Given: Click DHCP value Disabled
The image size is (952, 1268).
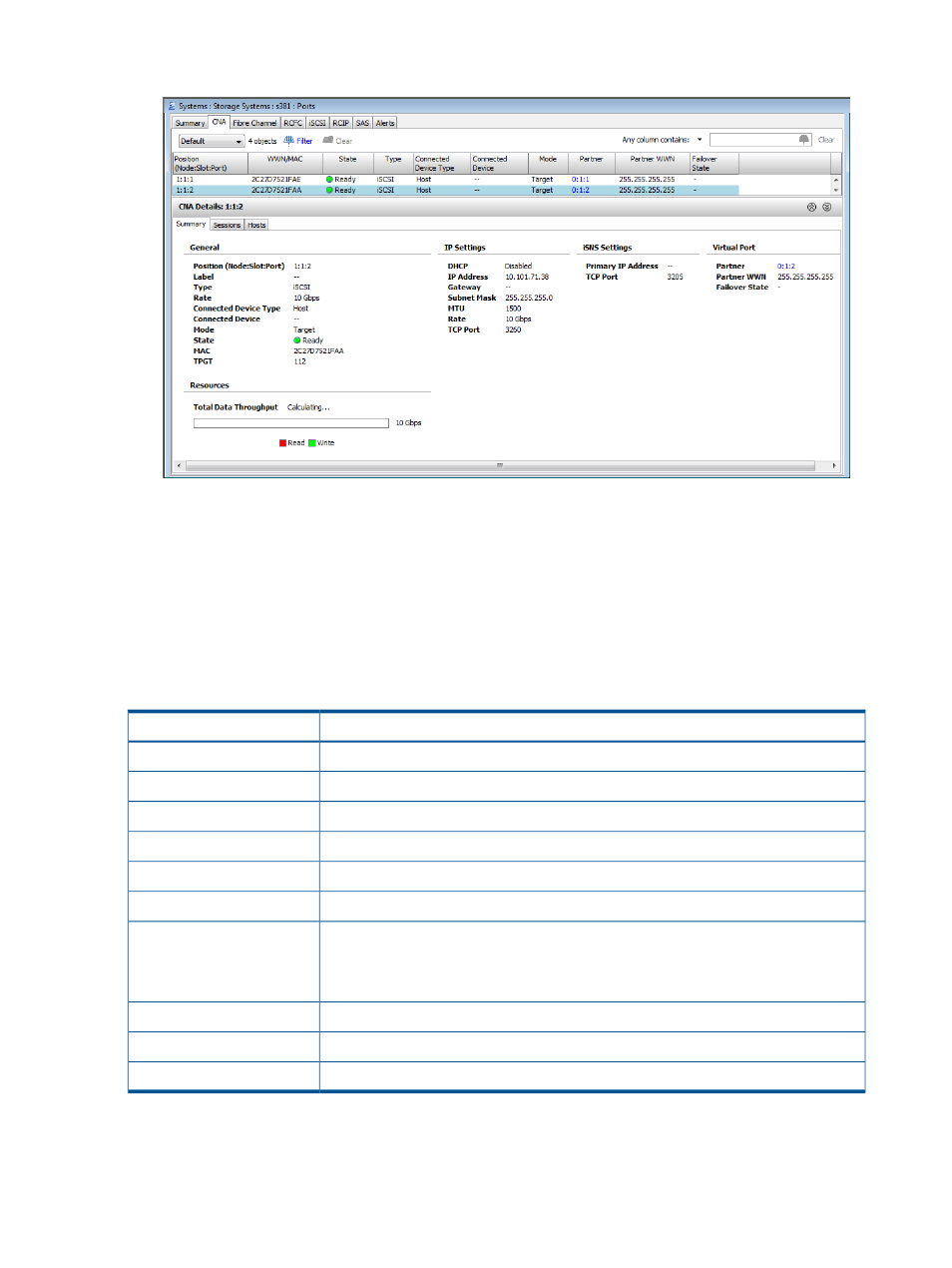Looking at the screenshot, I should point(518,267).
